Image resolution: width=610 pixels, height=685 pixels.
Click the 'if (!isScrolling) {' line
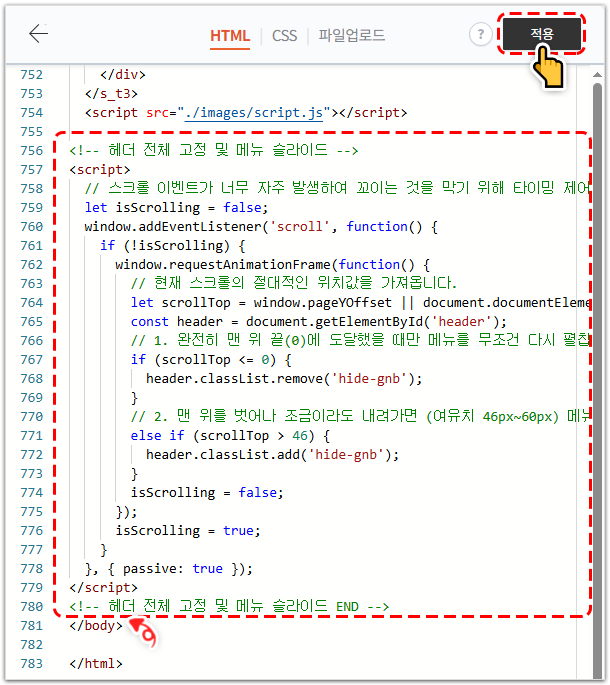coord(173,246)
